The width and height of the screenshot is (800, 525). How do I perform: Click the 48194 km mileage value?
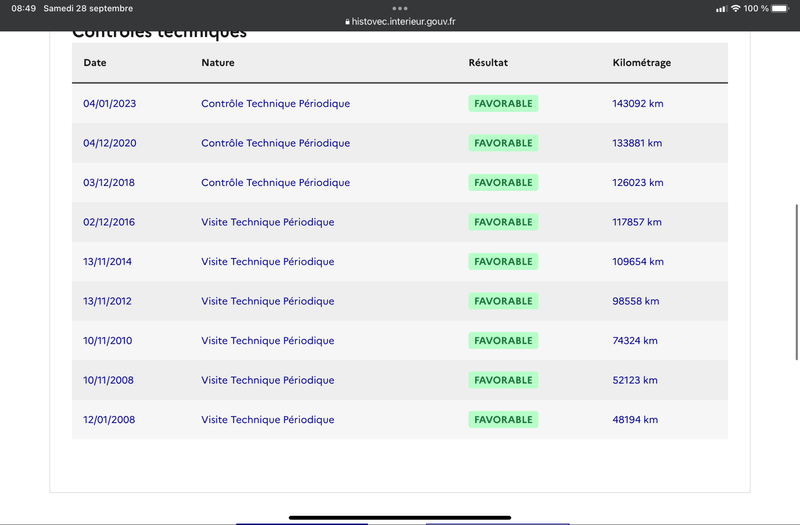click(635, 419)
